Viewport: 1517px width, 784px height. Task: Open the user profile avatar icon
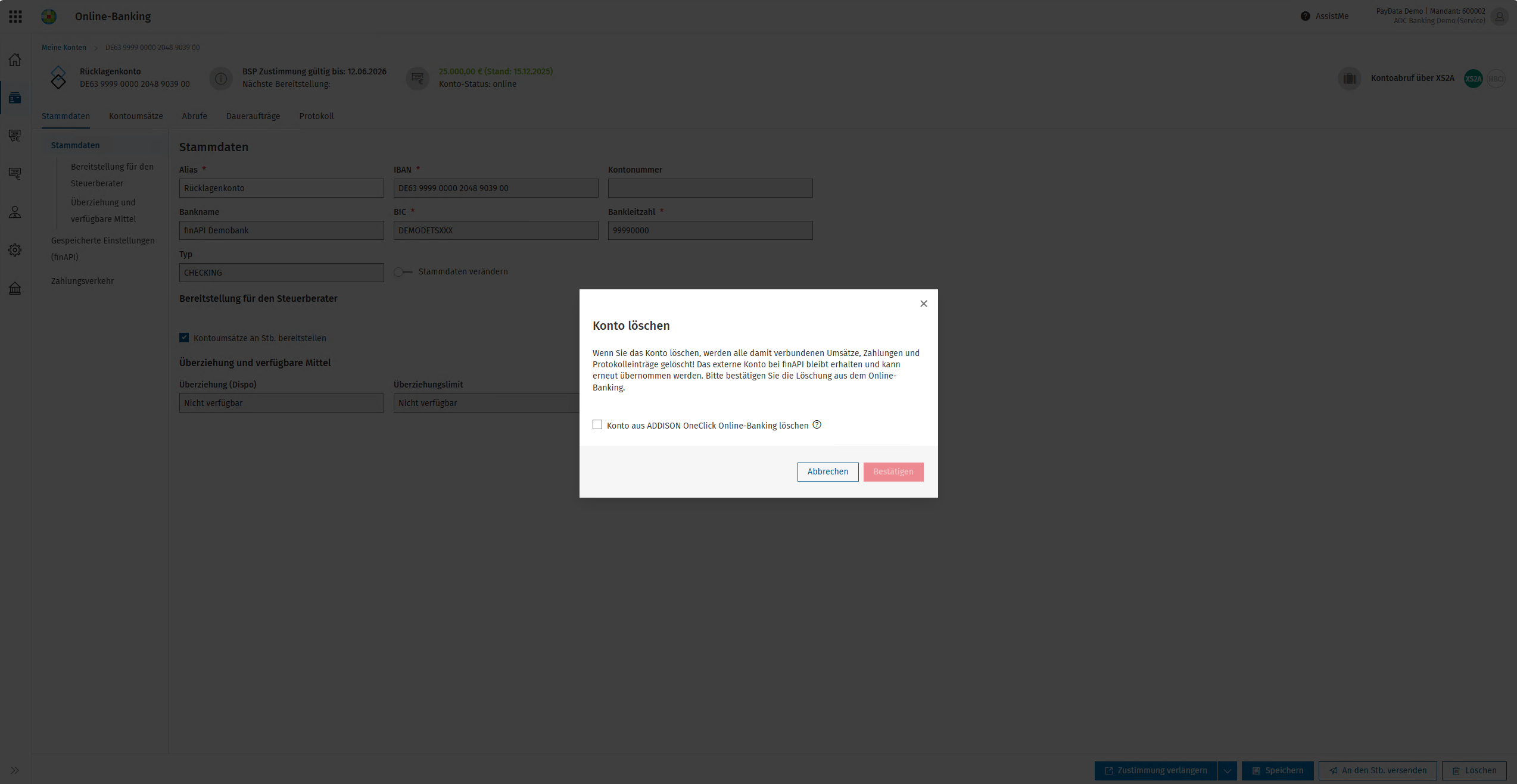coord(1499,16)
